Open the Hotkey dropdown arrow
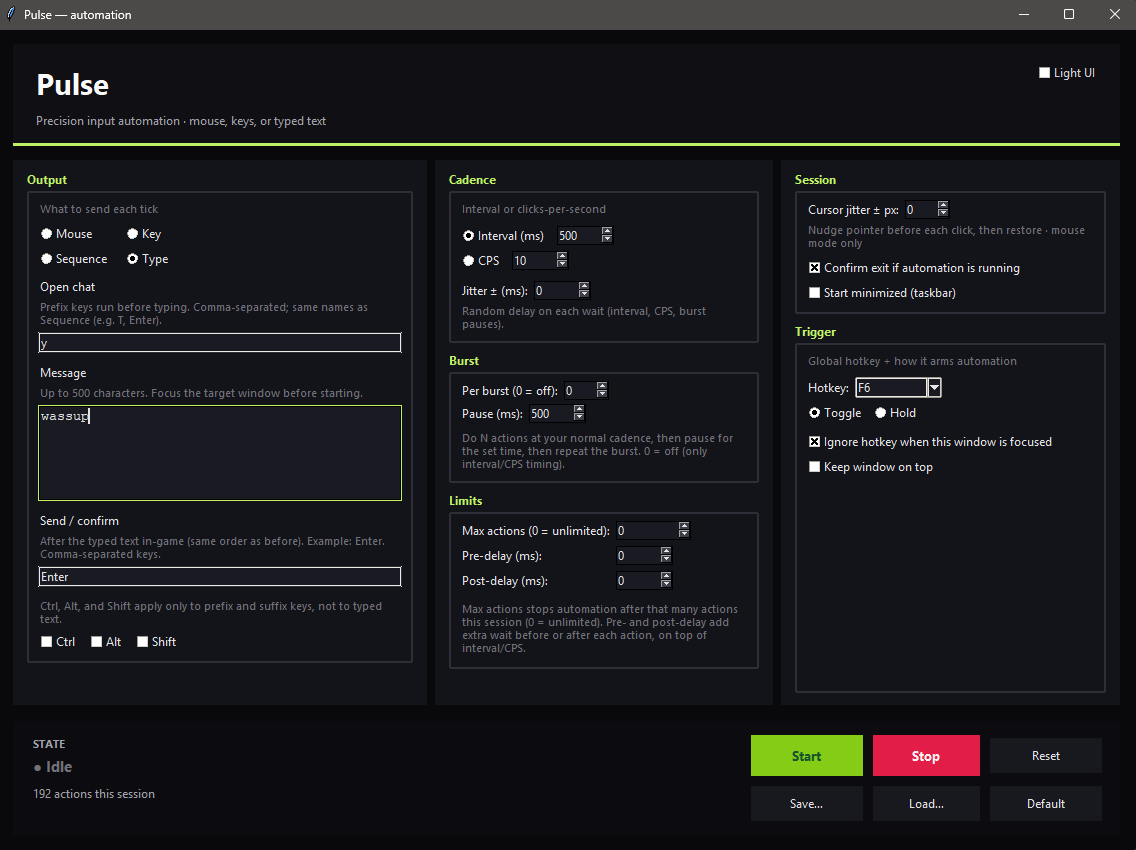The height and width of the screenshot is (850, 1136). point(935,388)
